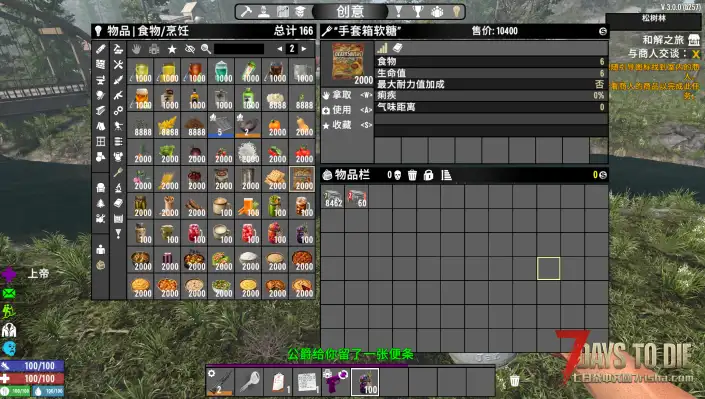Focus the item search text field
This screenshot has width=705, height=399.
point(239,49)
